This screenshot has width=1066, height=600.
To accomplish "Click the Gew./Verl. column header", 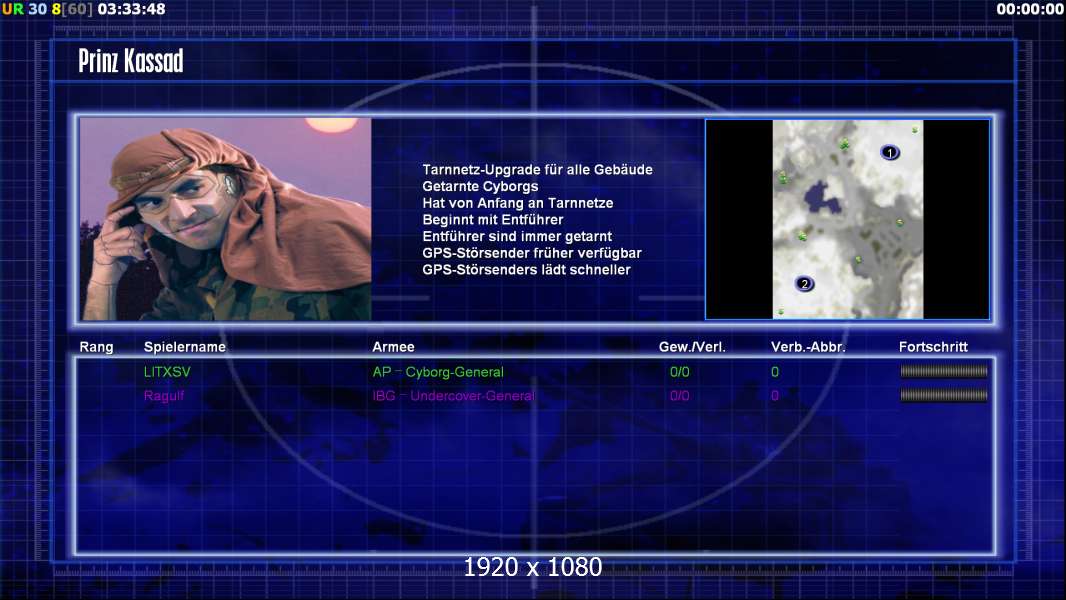I will (x=692, y=347).
